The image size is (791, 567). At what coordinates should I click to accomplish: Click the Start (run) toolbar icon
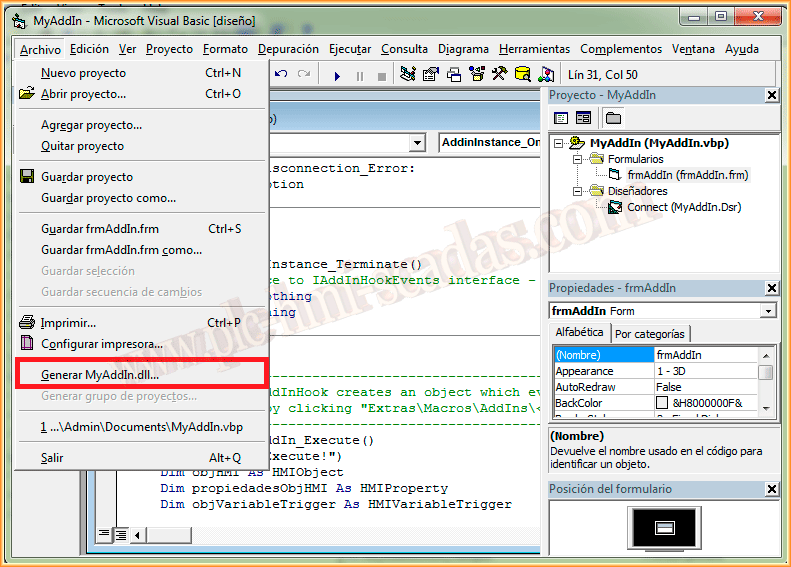[x=337, y=75]
